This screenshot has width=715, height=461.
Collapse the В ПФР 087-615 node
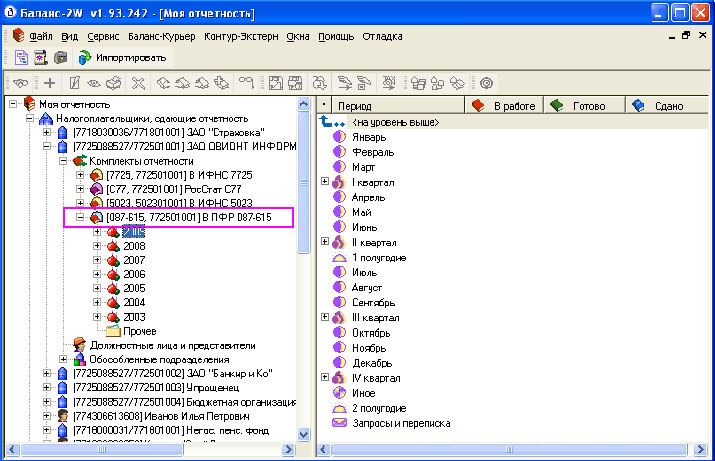click(x=80, y=217)
